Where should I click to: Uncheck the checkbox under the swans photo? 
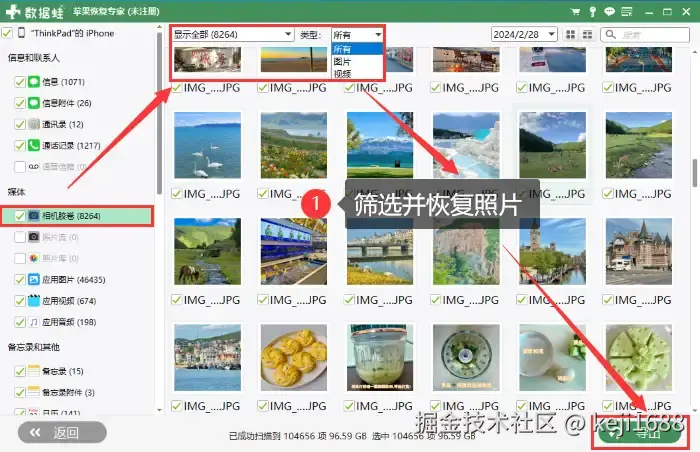pyautogui.click(x=177, y=193)
